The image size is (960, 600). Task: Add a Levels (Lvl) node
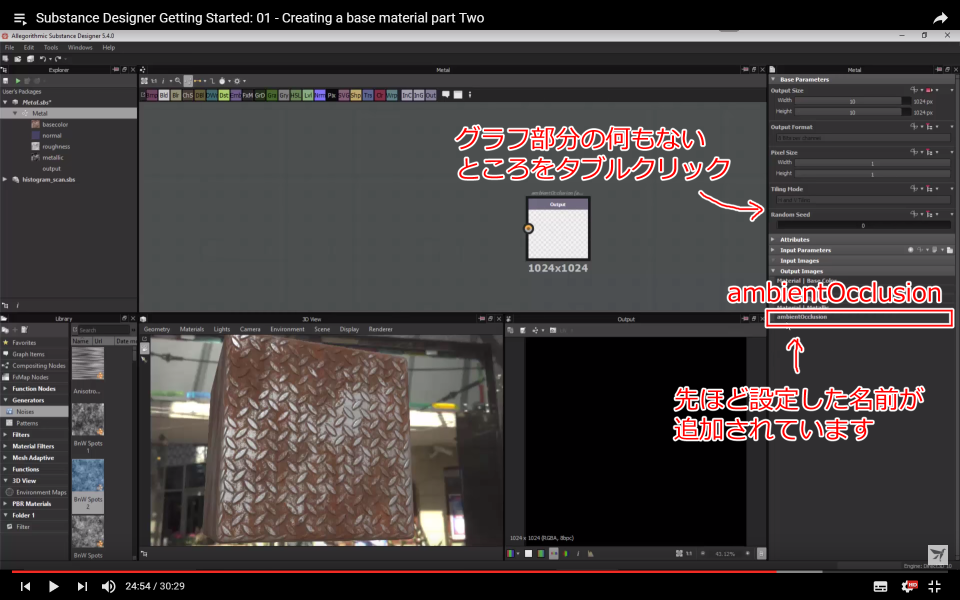coord(308,95)
